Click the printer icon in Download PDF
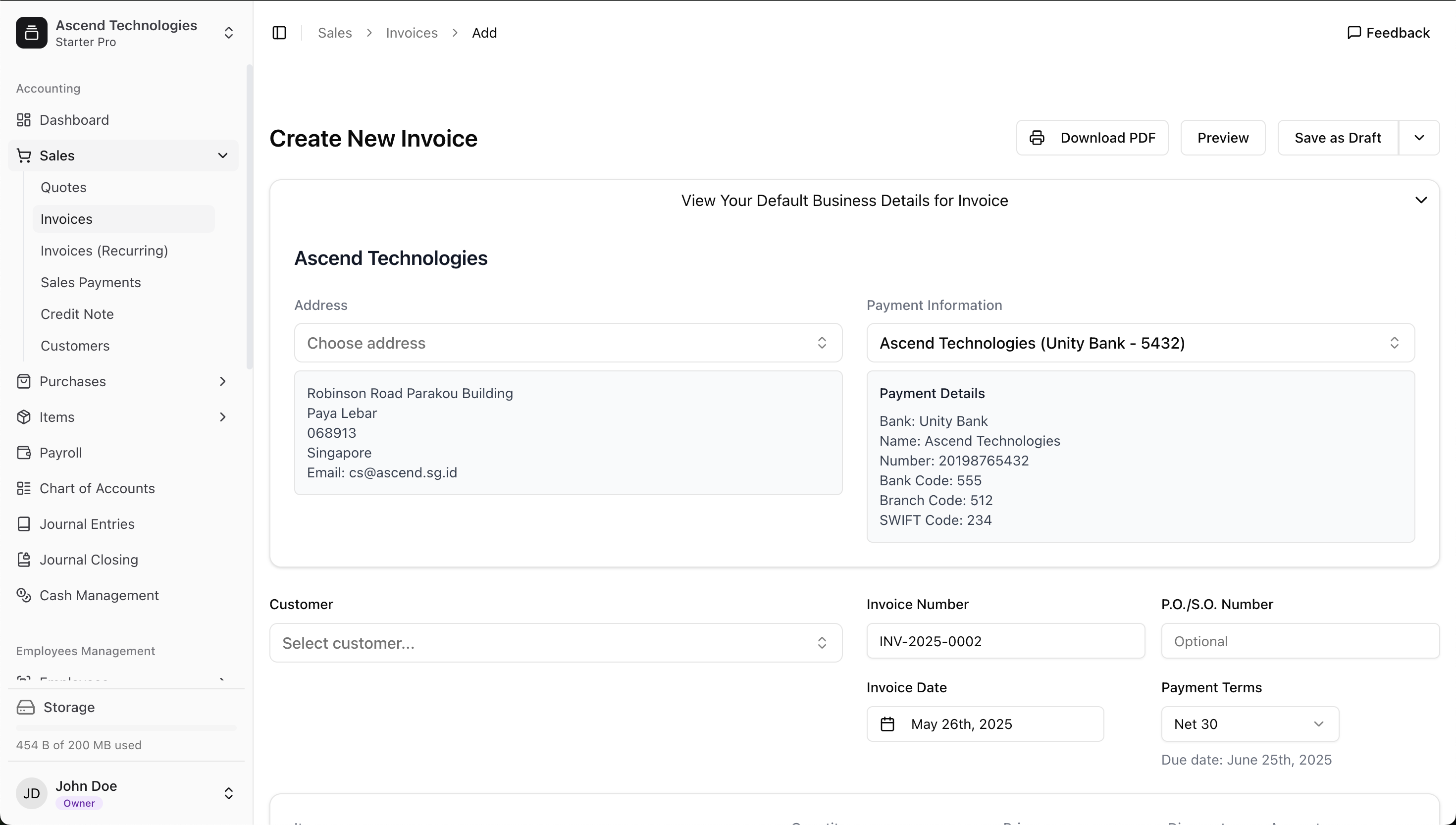1456x825 pixels. [x=1037, y=138]
